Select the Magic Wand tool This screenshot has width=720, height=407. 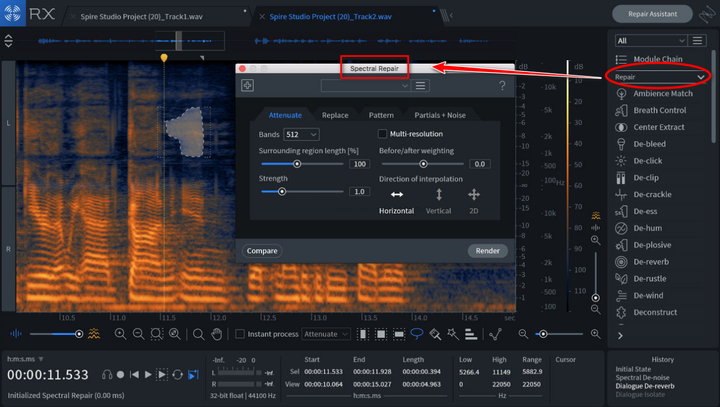[x=453, y=334]
